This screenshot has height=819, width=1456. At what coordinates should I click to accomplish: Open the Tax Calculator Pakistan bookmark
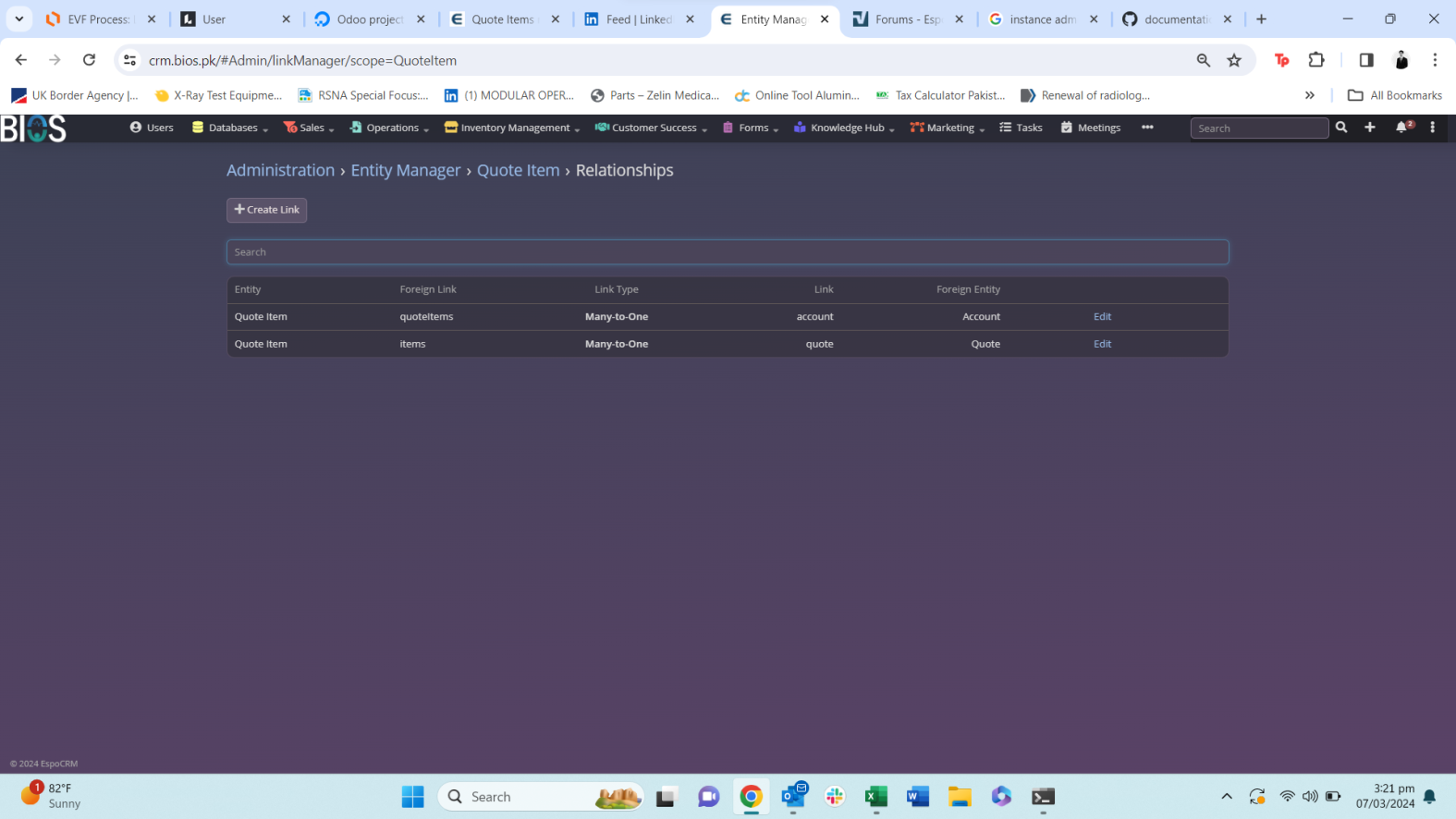(x=940, y=95)
